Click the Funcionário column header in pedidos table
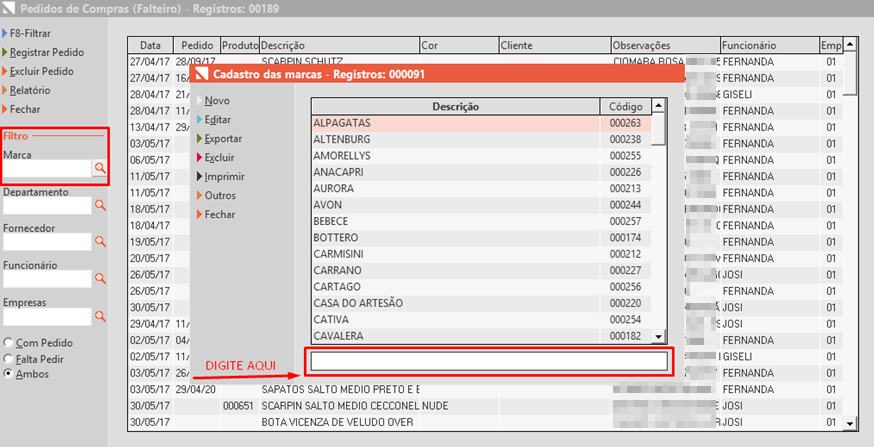Screen dimensions: 874x447 pos(770,45)
